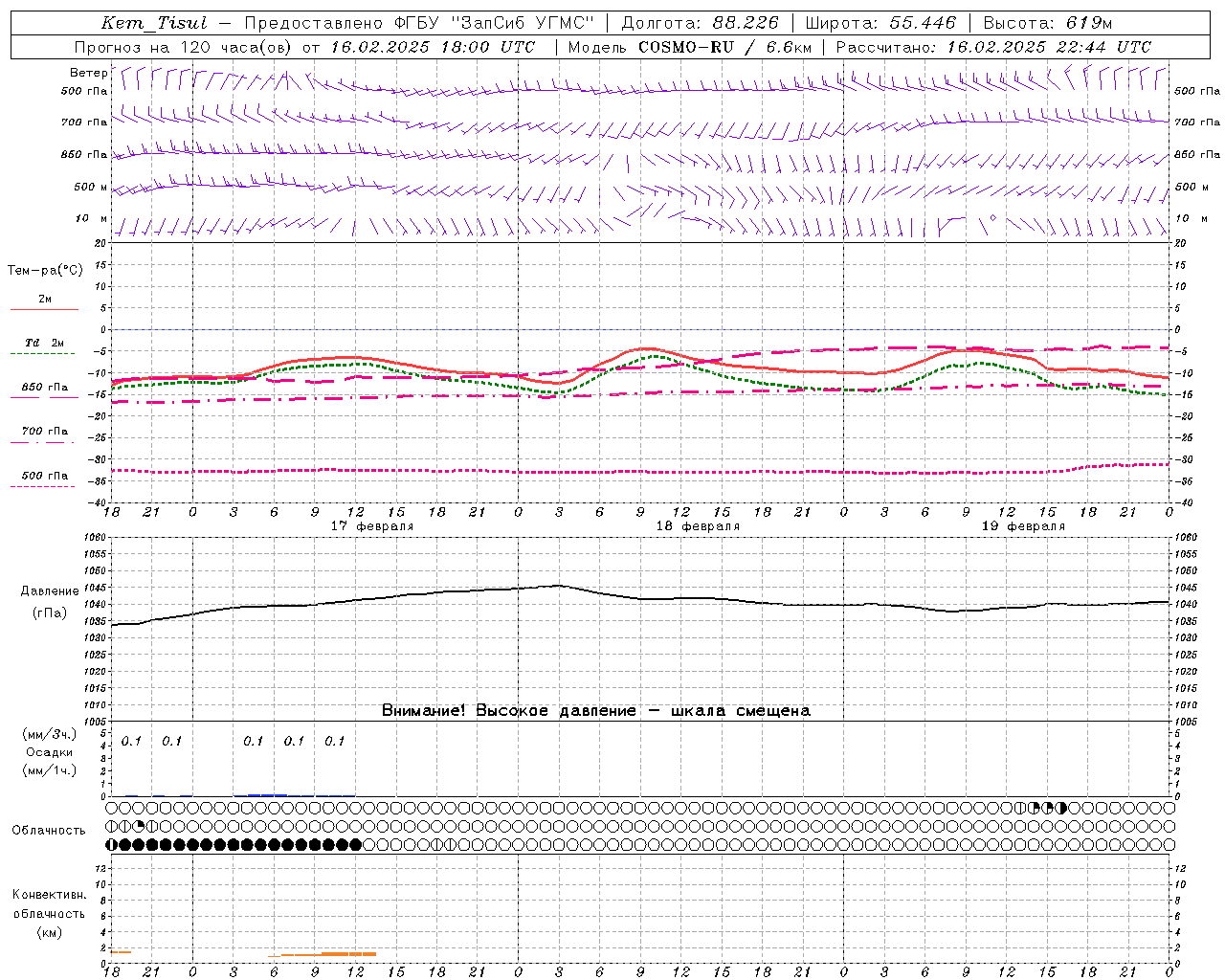Click the longitude value Долгота: 88.226
Screen dimensions: 1225x980
click(700, 23)
